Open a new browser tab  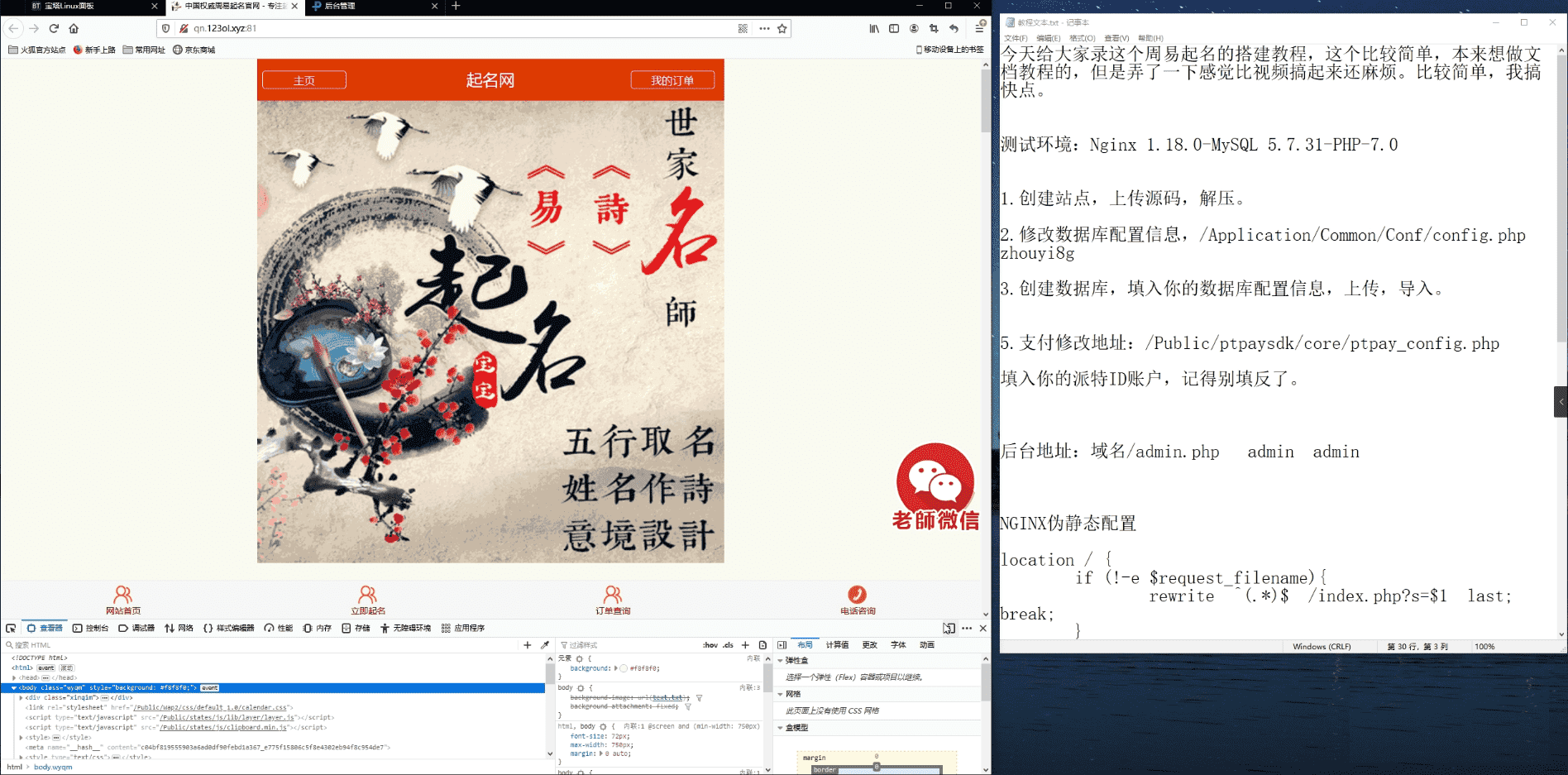pos(456,6)
